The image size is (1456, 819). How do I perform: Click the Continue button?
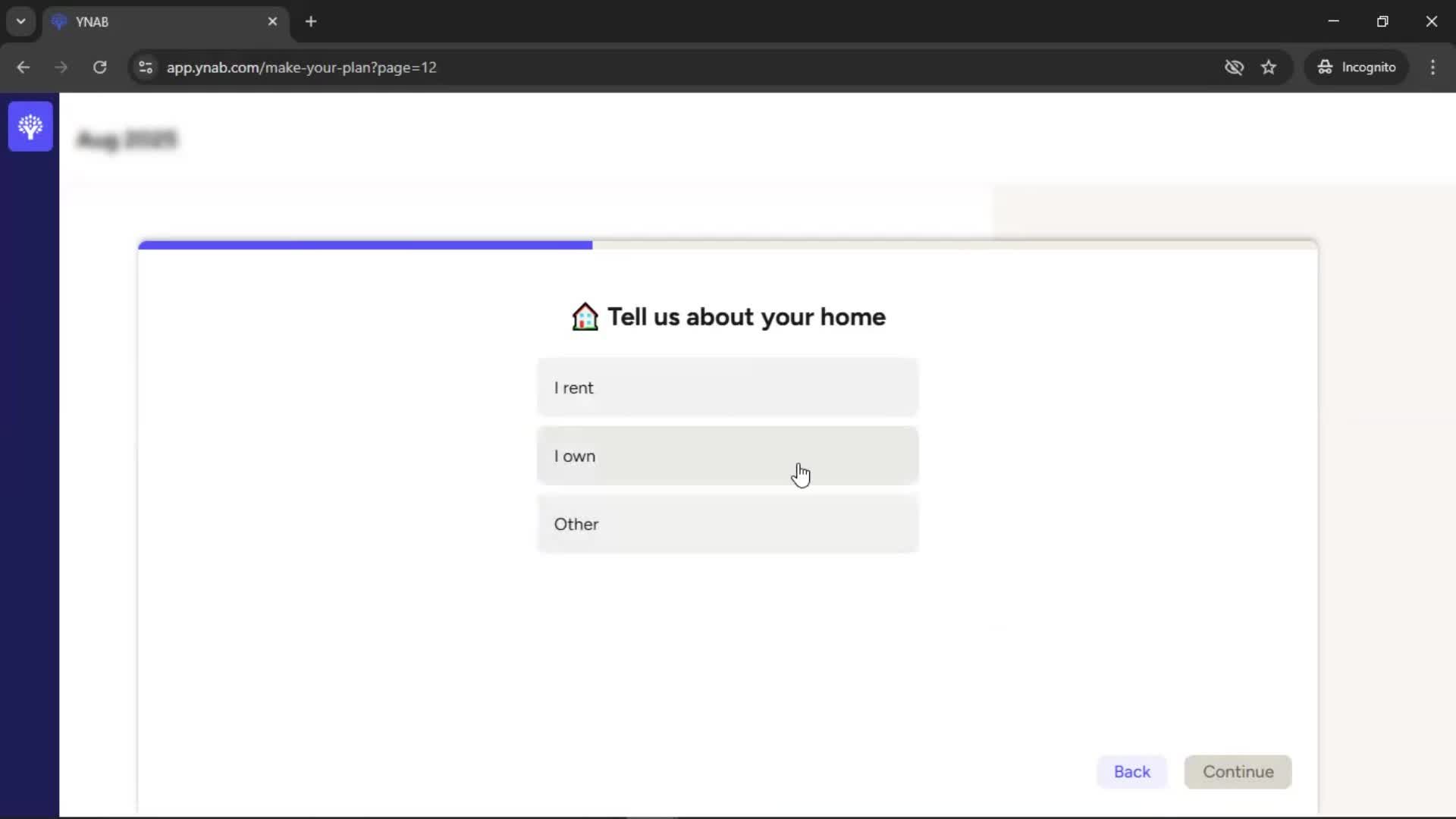tap(1238, 771)
